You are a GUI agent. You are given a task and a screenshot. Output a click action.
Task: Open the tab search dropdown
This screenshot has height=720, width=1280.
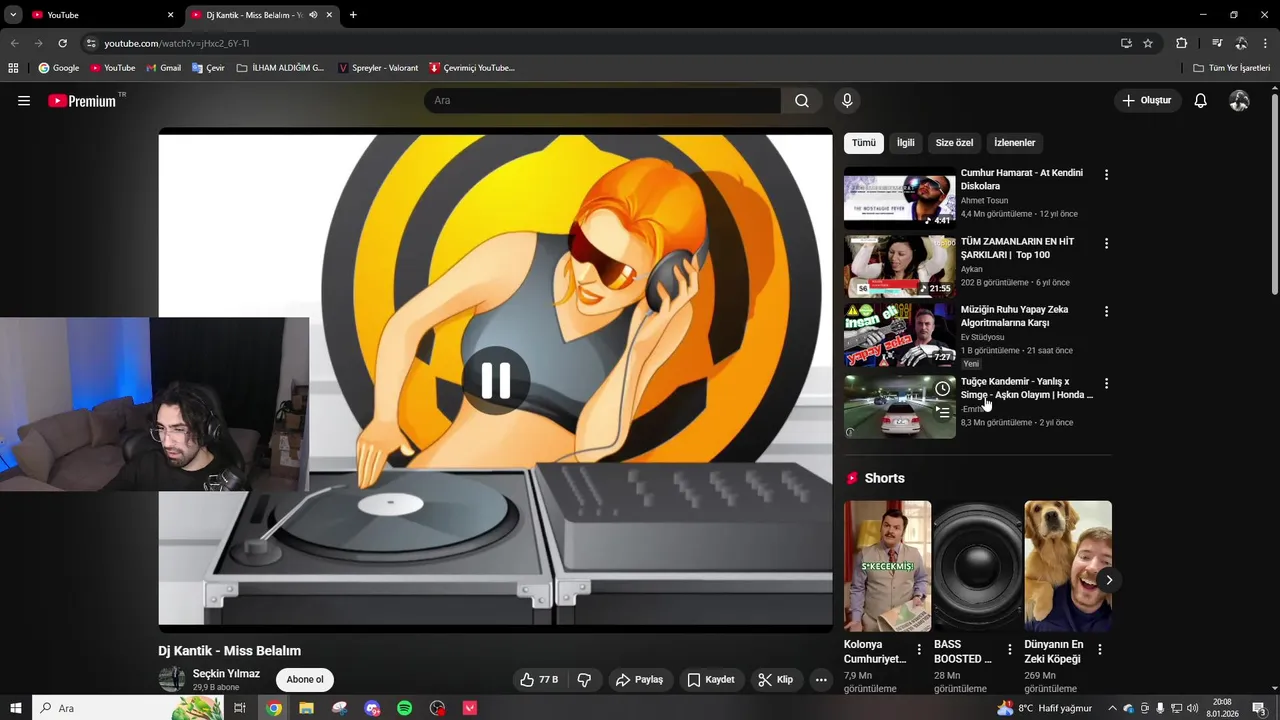[13, 15]
